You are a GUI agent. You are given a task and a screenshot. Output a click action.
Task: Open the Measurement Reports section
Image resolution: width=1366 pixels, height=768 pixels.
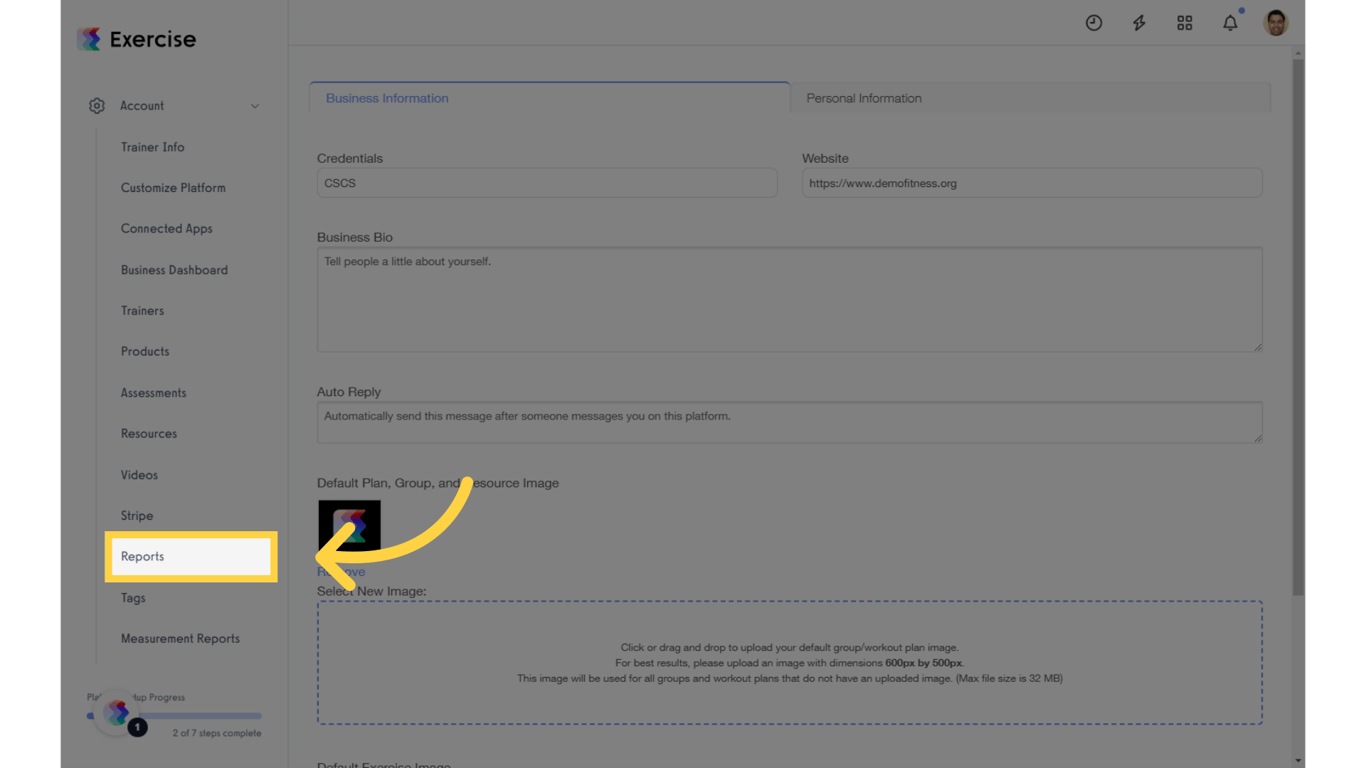coord(180,638)
